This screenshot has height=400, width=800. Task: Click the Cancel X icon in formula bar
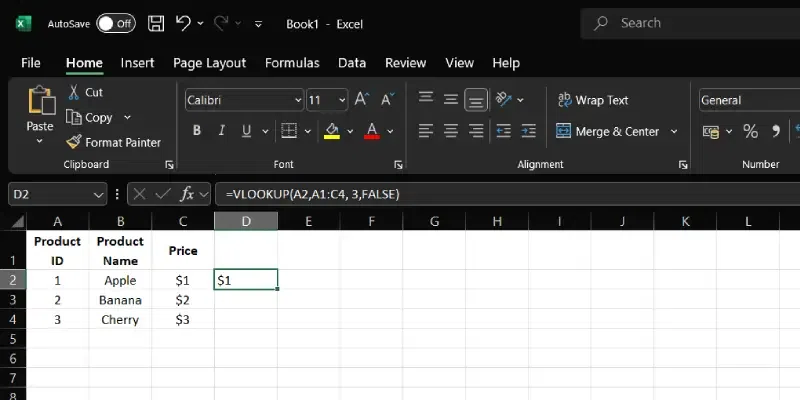(x=139, y=194)
